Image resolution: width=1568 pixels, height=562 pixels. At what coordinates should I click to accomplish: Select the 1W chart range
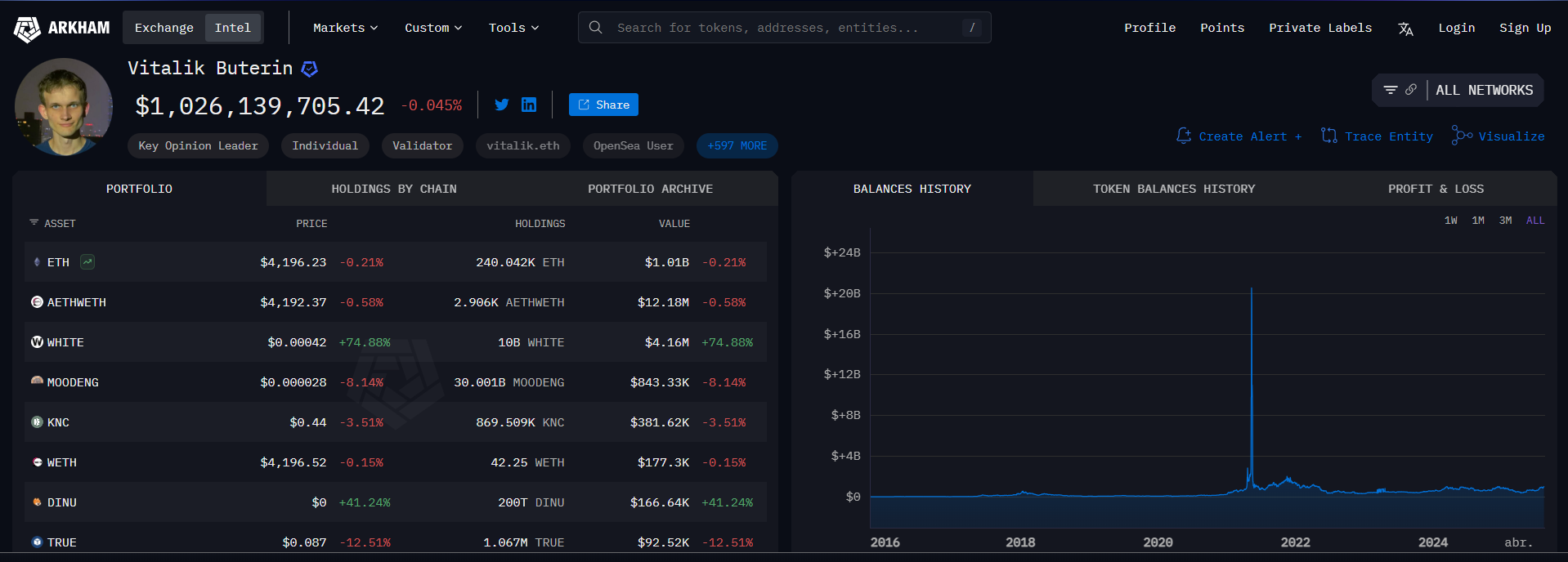pyautogui.click(x=1451, y=221)
